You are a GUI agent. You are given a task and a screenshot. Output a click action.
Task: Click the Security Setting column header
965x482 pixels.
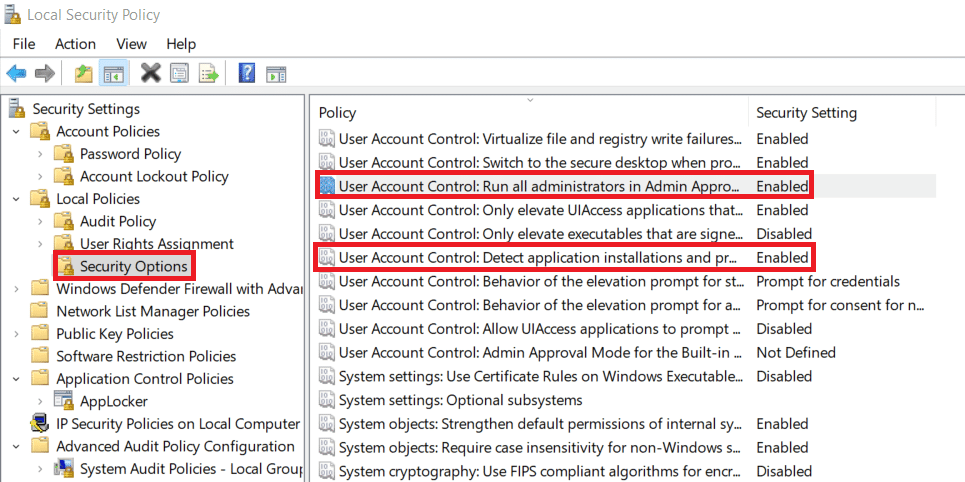coord(806,113)
